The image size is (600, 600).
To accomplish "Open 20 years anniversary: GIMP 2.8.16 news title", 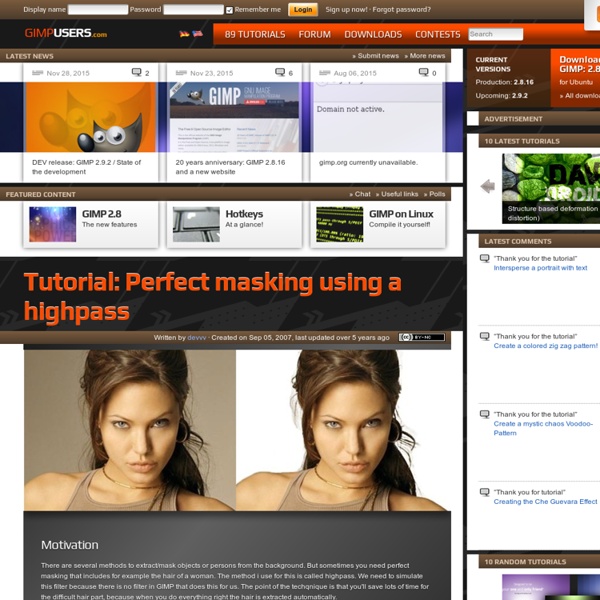I will (x=230, y=167).
